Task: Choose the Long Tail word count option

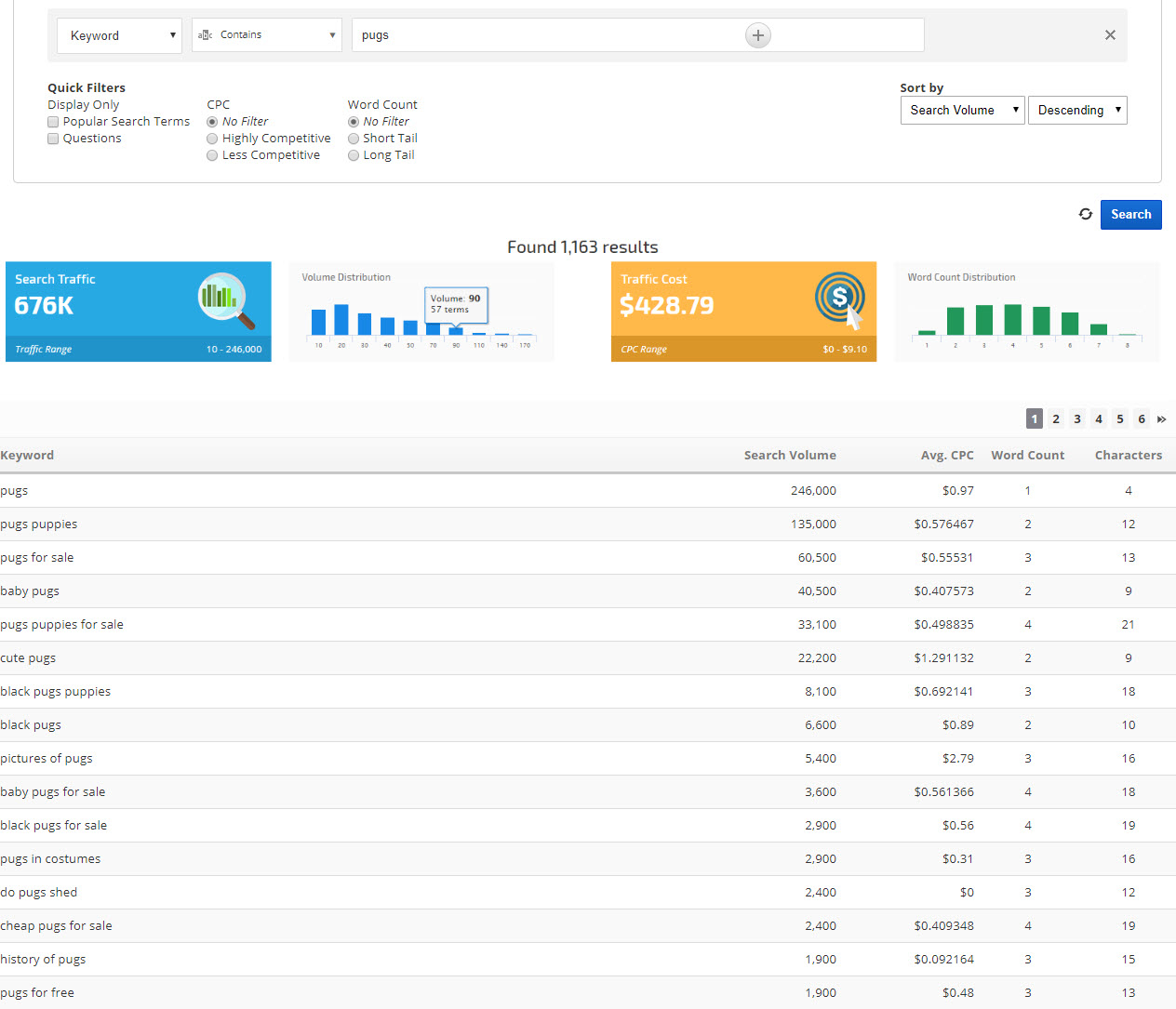Action: click(354, 155)
